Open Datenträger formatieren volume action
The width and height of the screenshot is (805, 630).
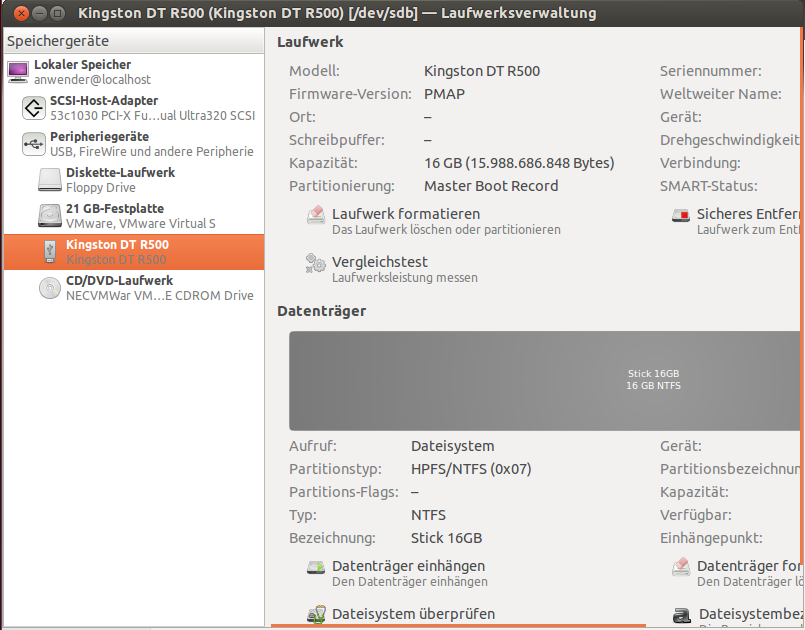736,573
